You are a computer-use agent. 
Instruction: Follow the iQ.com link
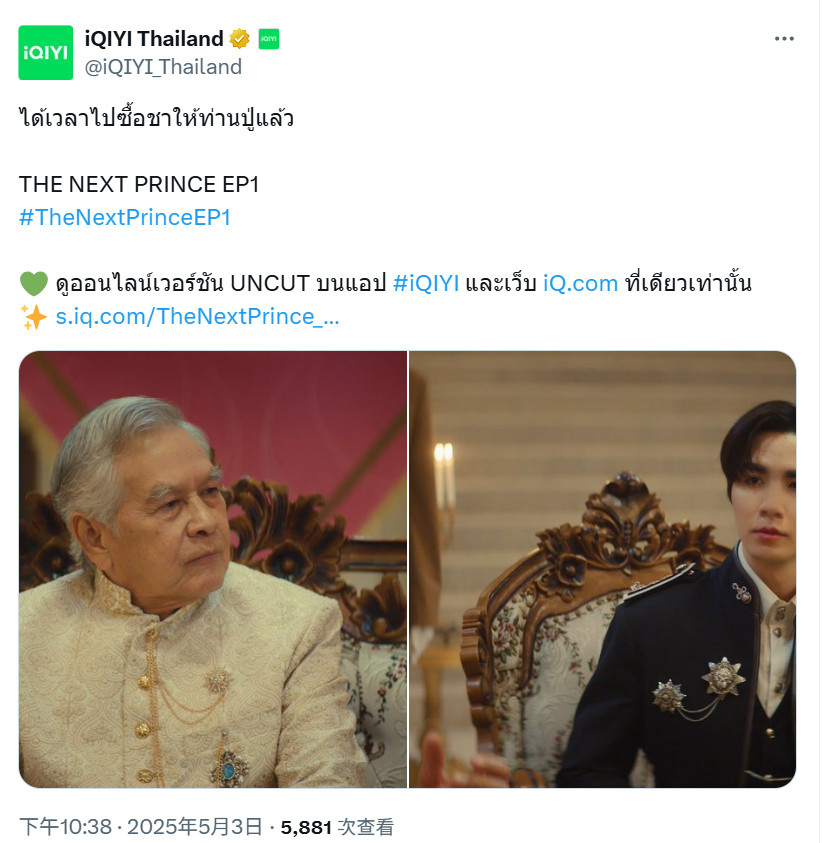(x=580, y=283)
